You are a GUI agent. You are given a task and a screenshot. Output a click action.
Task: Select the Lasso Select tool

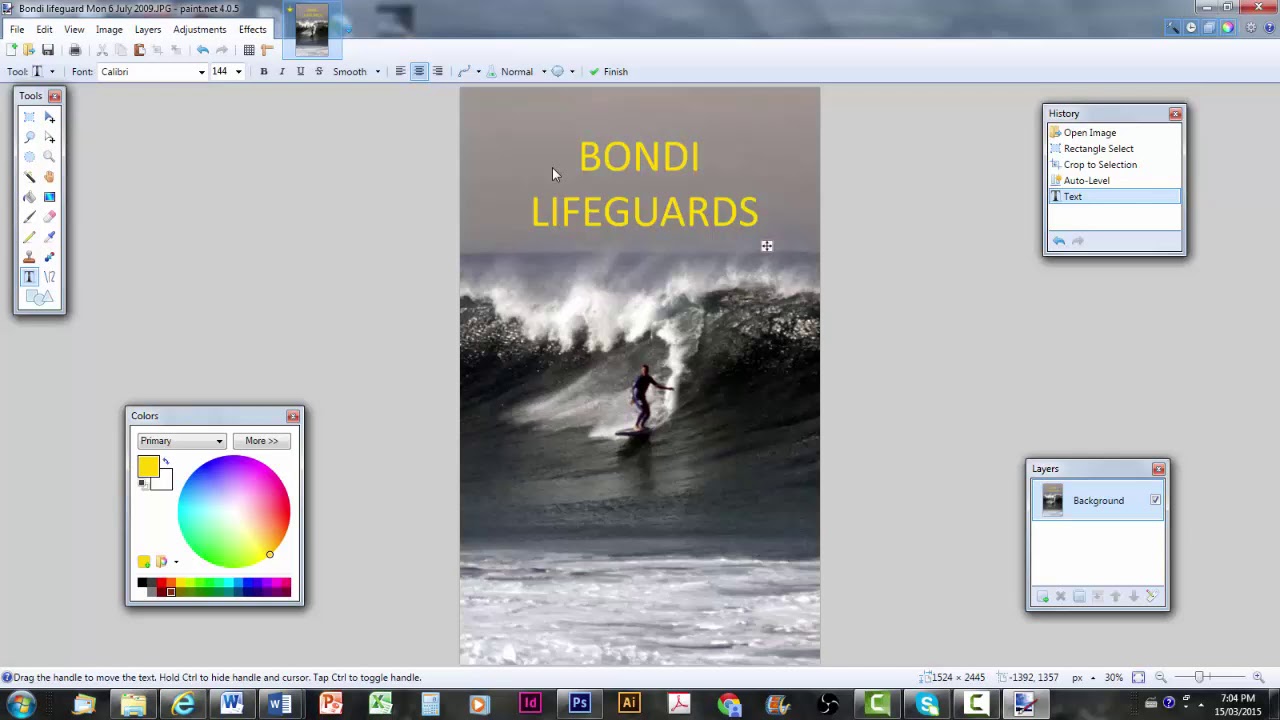29,137
